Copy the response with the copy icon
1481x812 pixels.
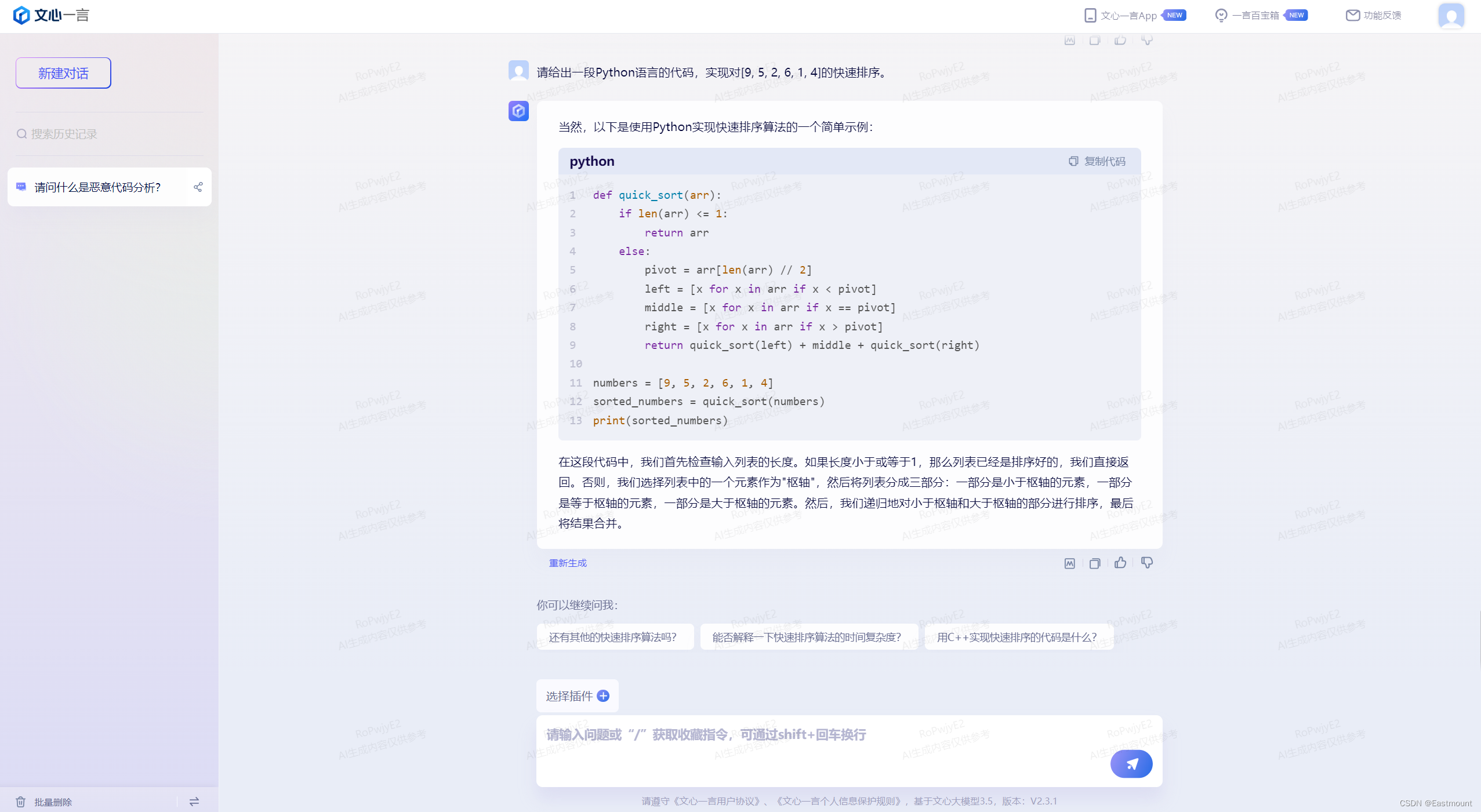point(1095,563)
